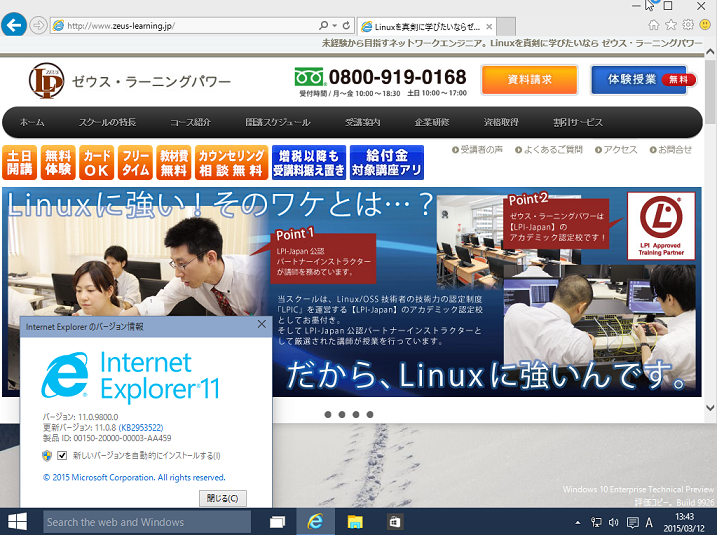717x535 pixels.
Task: Go back with the browser back arrow
Action: click(x=14, y=25)
